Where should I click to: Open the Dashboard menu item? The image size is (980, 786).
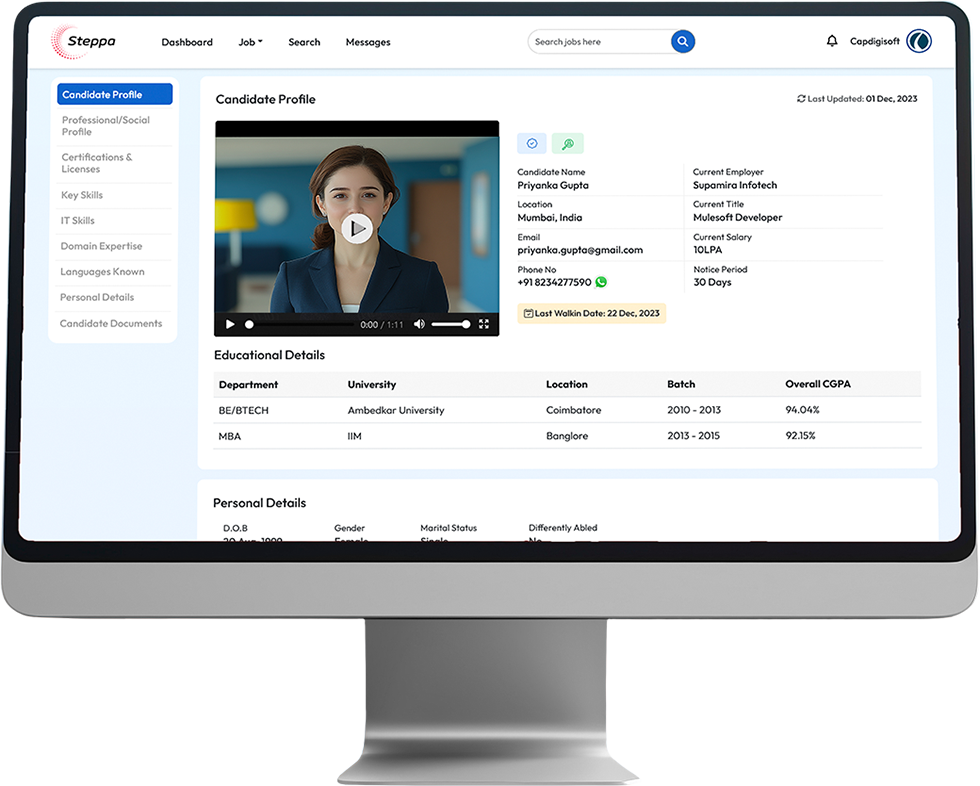187,42
